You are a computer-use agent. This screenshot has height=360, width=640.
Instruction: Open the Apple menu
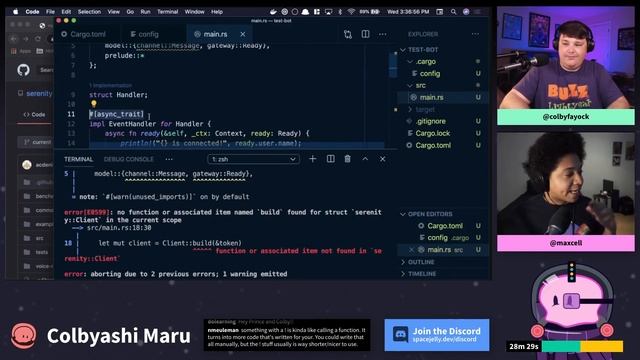coord(16,12)
